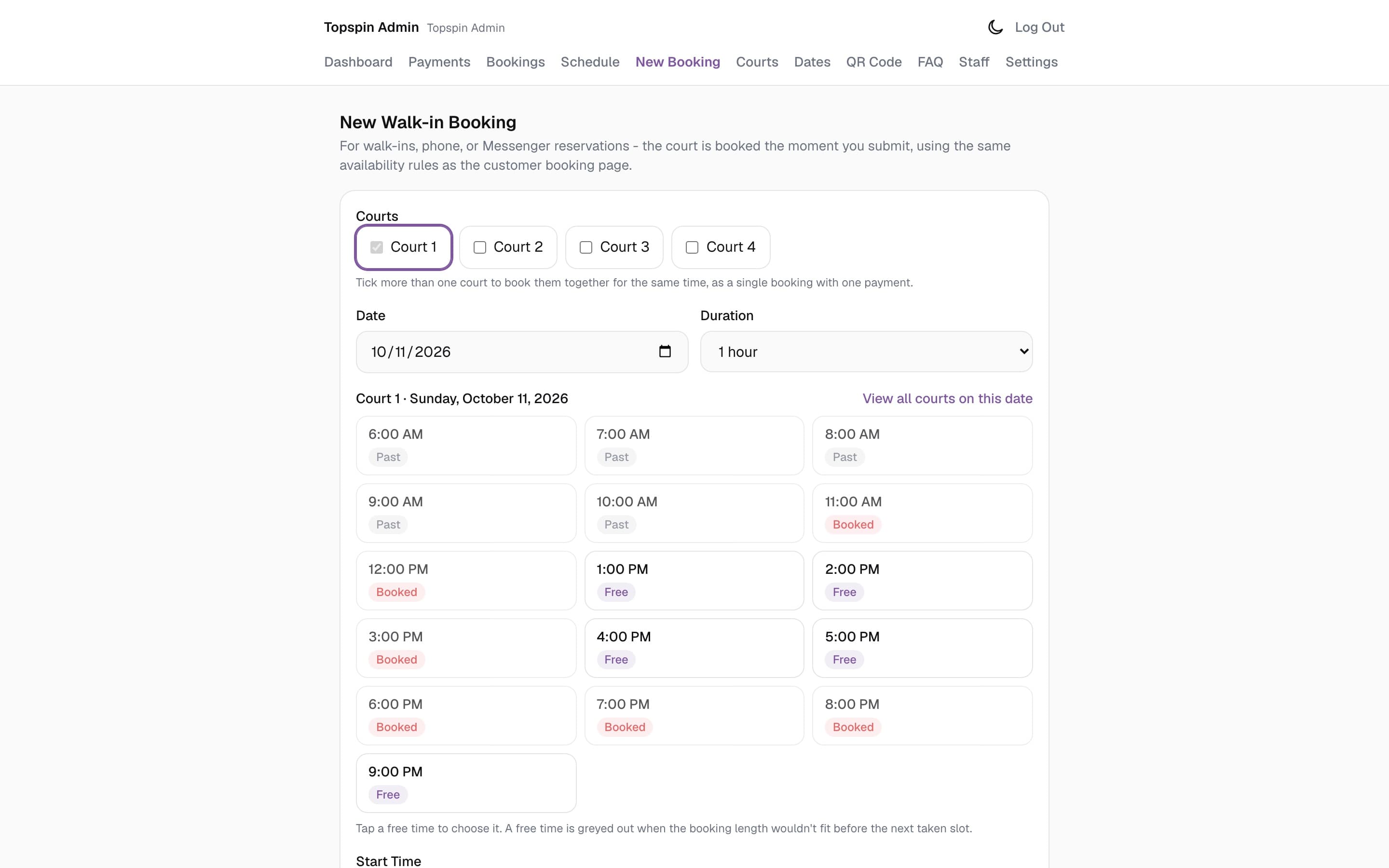The image size is (1389, 868).
Task: Pick the 4:00 PM free slot
Action: pyautogui.click(x=694, y=648)
